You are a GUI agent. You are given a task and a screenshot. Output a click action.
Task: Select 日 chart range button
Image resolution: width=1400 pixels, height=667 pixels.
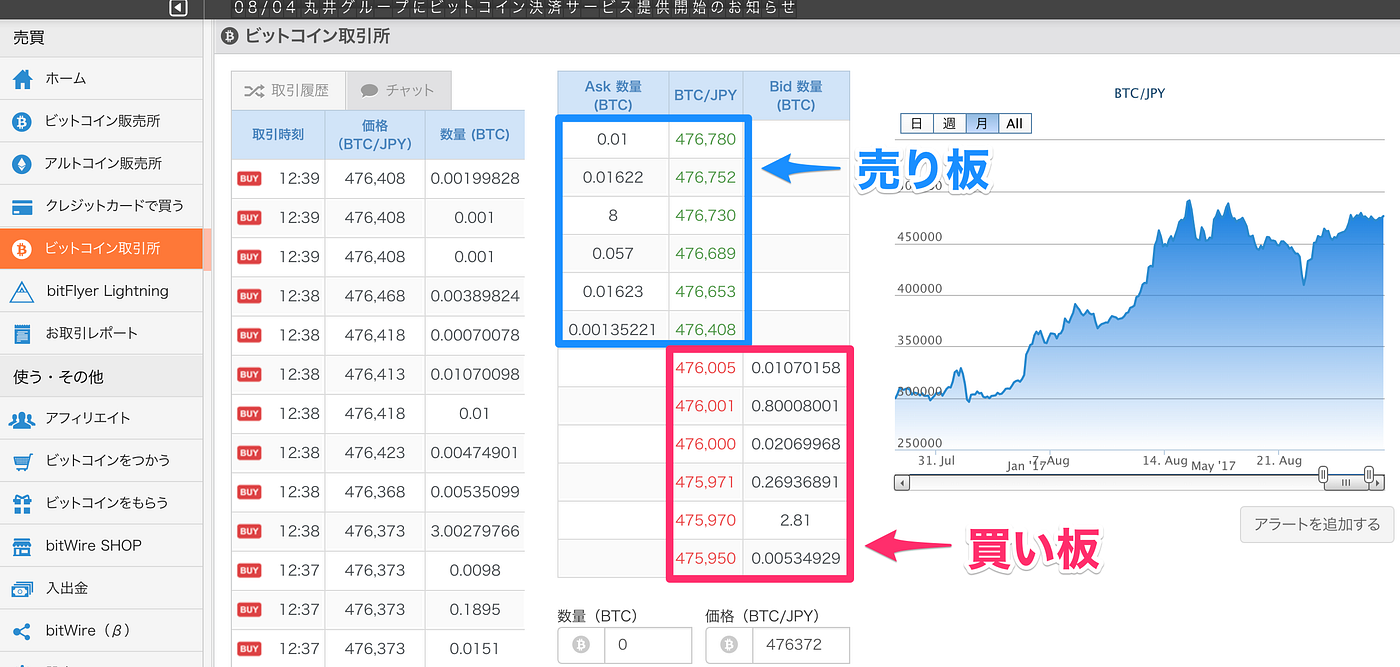[x=916, y=124]
